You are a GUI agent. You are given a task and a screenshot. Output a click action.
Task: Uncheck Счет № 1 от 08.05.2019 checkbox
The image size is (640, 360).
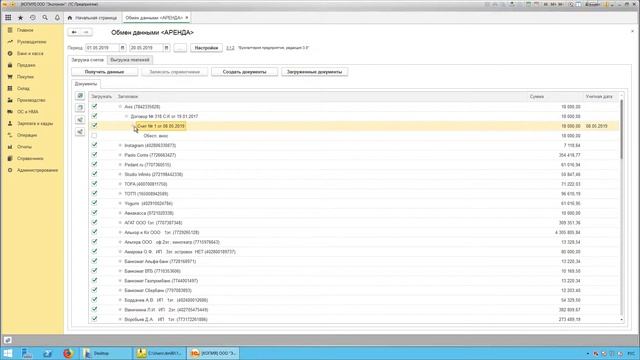94,126
